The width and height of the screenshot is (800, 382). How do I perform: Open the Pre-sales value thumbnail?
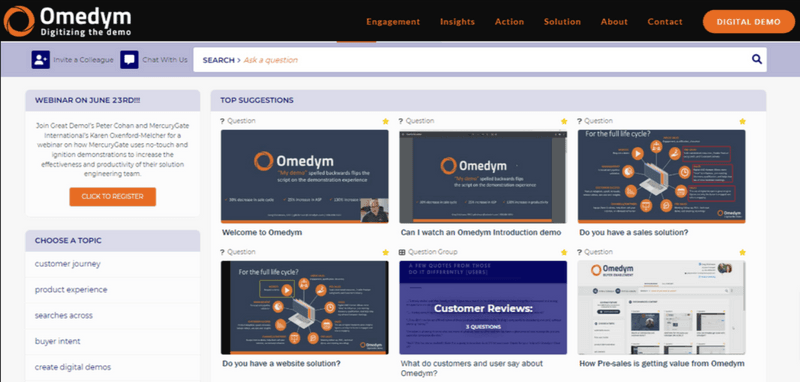[661, 308]
